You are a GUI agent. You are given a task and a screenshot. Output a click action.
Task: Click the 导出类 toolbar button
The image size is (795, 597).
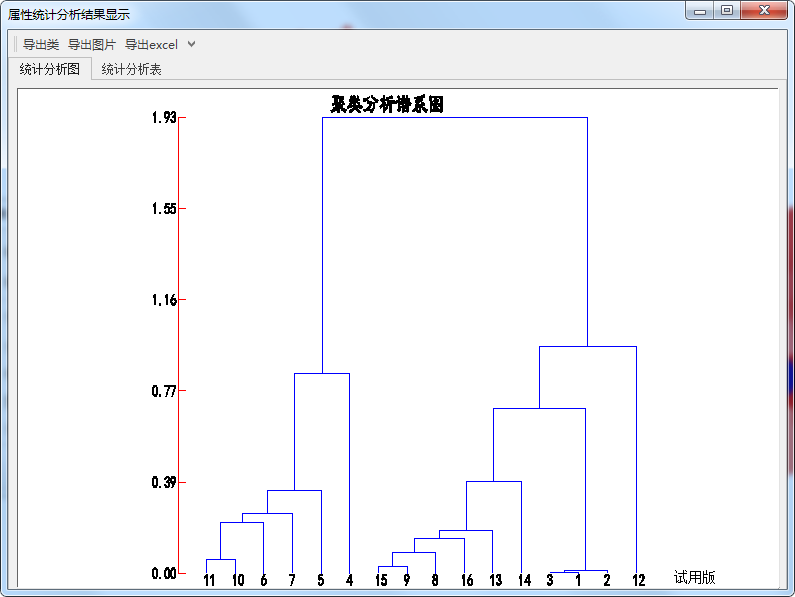(x=41, y=44)
